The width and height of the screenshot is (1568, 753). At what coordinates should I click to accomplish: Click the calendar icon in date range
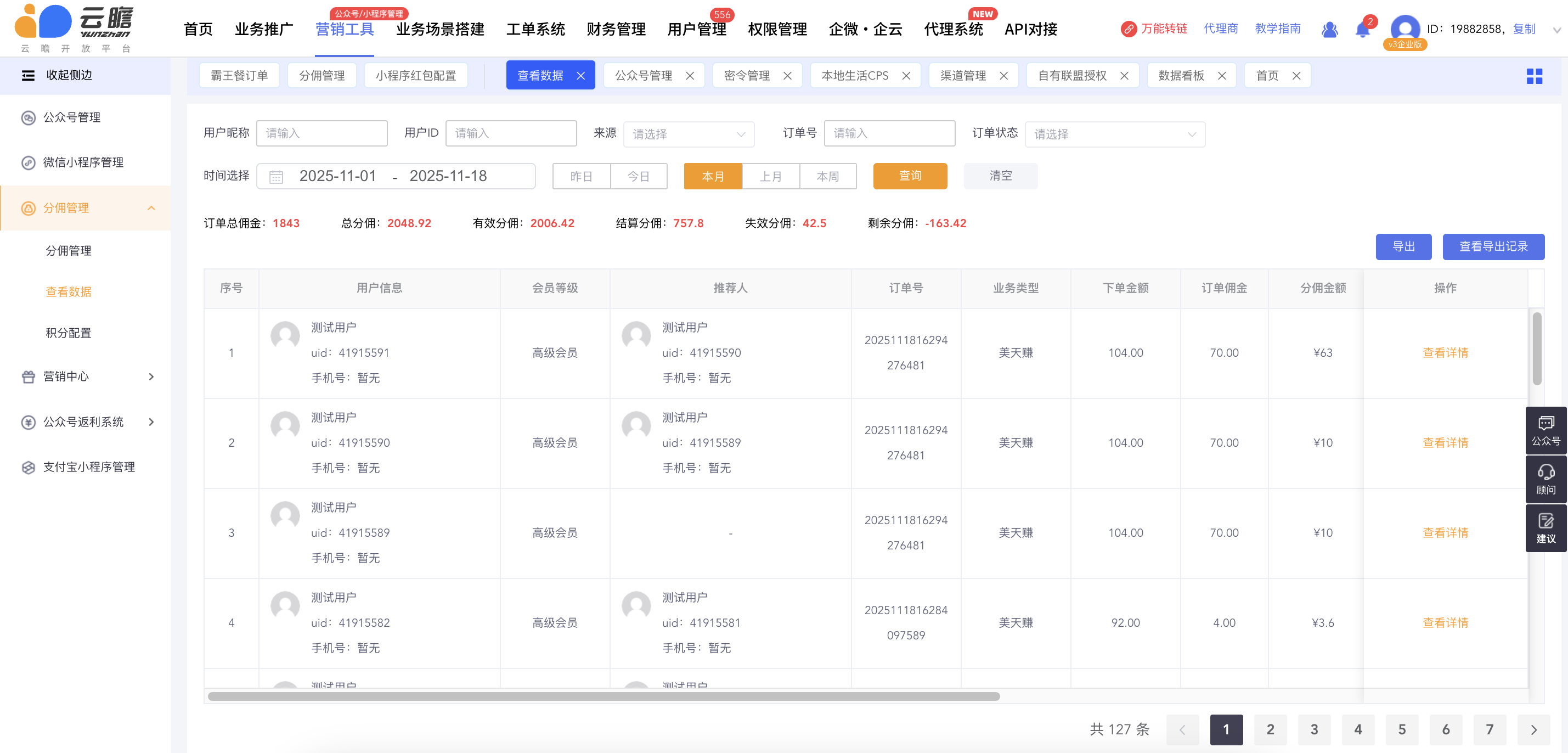(277, 177)
